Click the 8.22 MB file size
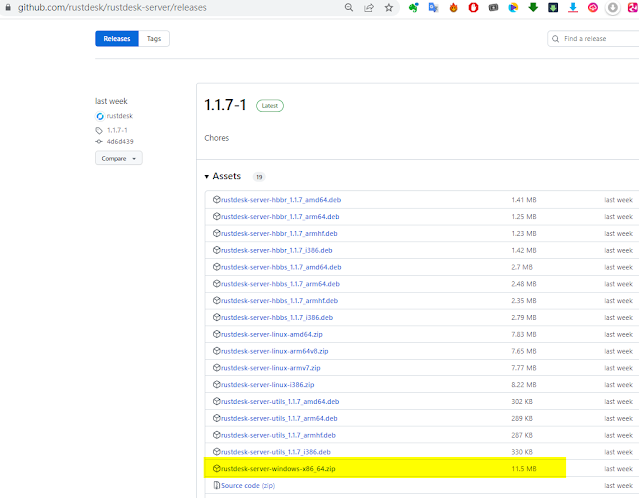Image resolution: width=639 pixels, height=498 pixels. tap(524, 385)
